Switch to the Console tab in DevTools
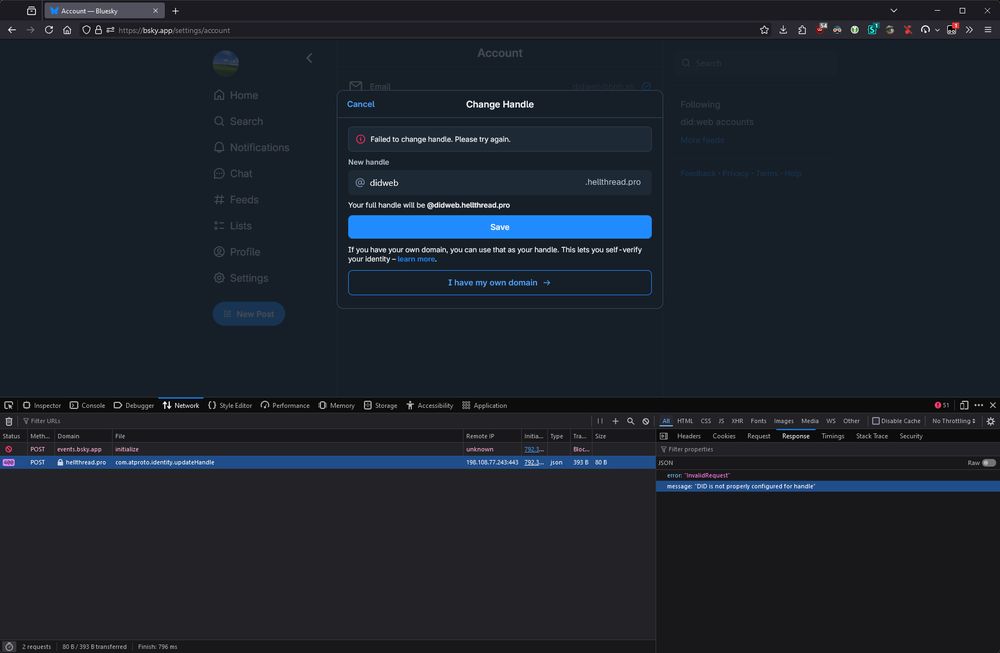The height and width of the screenshot is (653, 1000). [x=88, y=405]
